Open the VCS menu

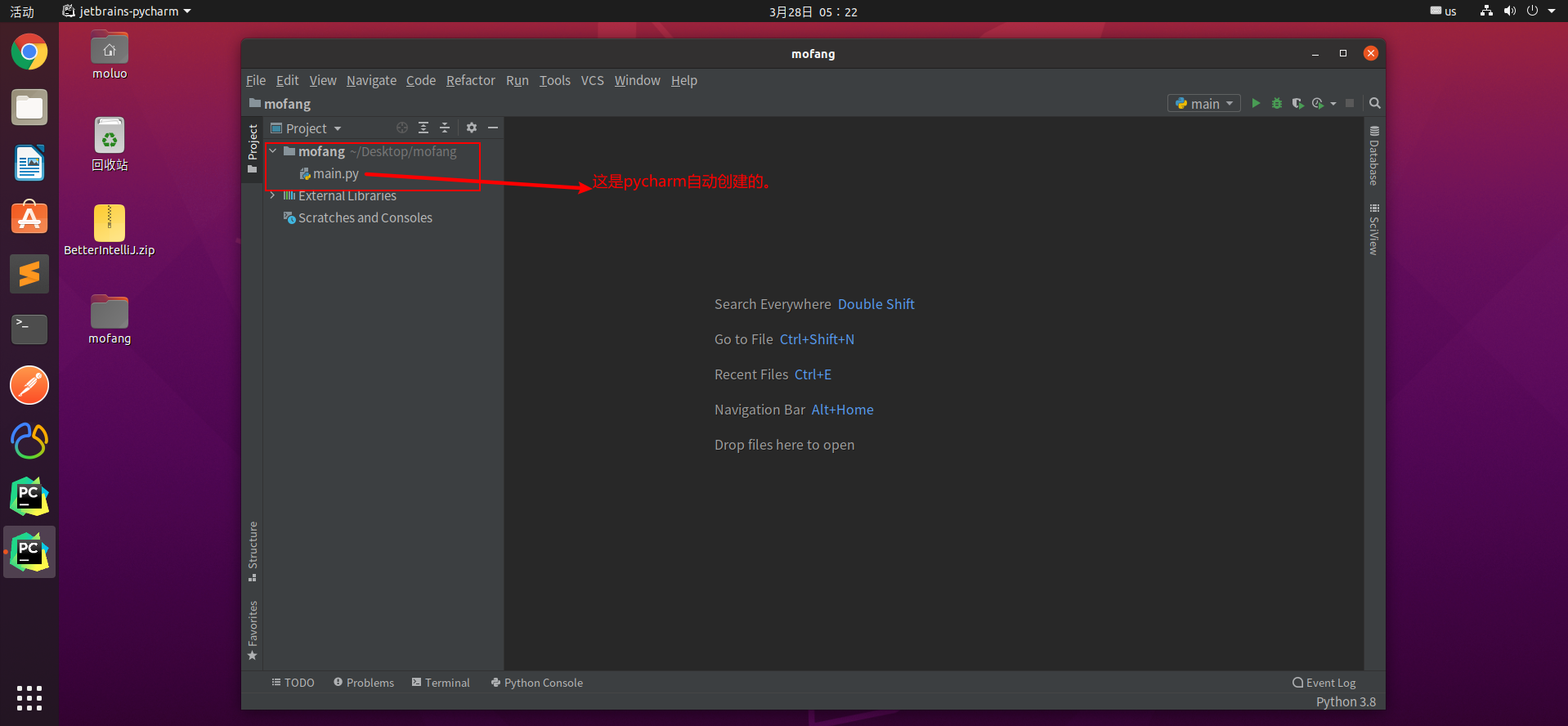pos(593,80)
